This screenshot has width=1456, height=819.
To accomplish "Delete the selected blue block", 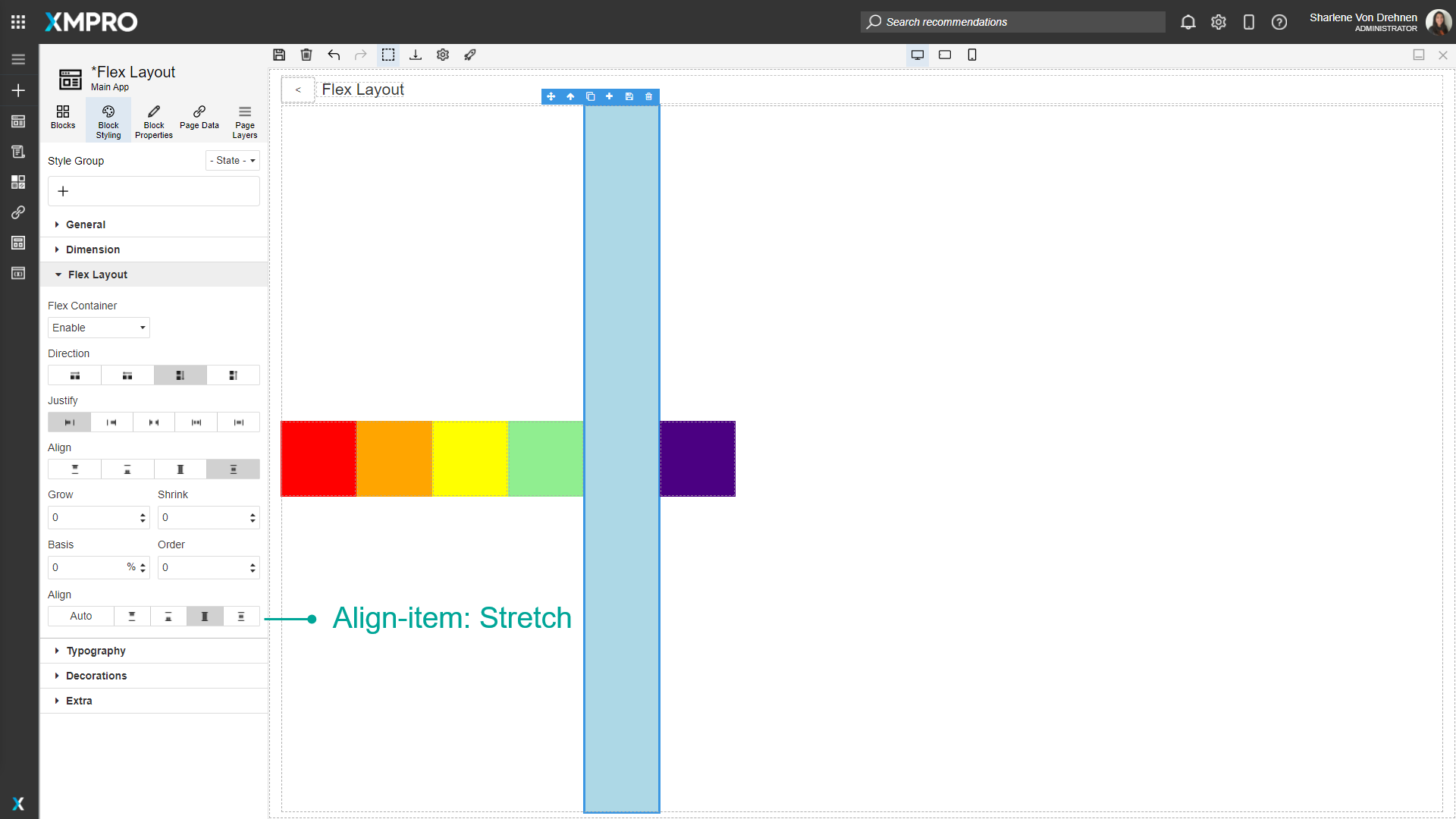I will (648, 96).
